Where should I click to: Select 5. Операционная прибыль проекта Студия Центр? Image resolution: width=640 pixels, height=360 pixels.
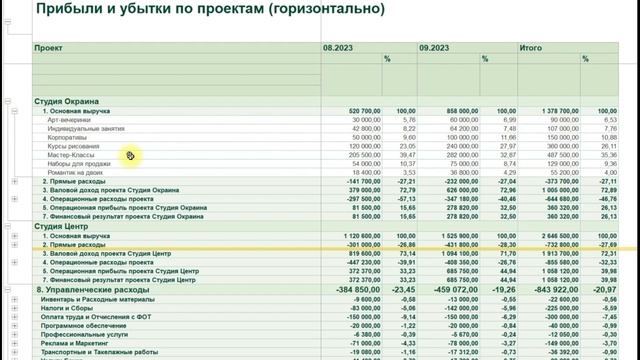pos(121,271)
